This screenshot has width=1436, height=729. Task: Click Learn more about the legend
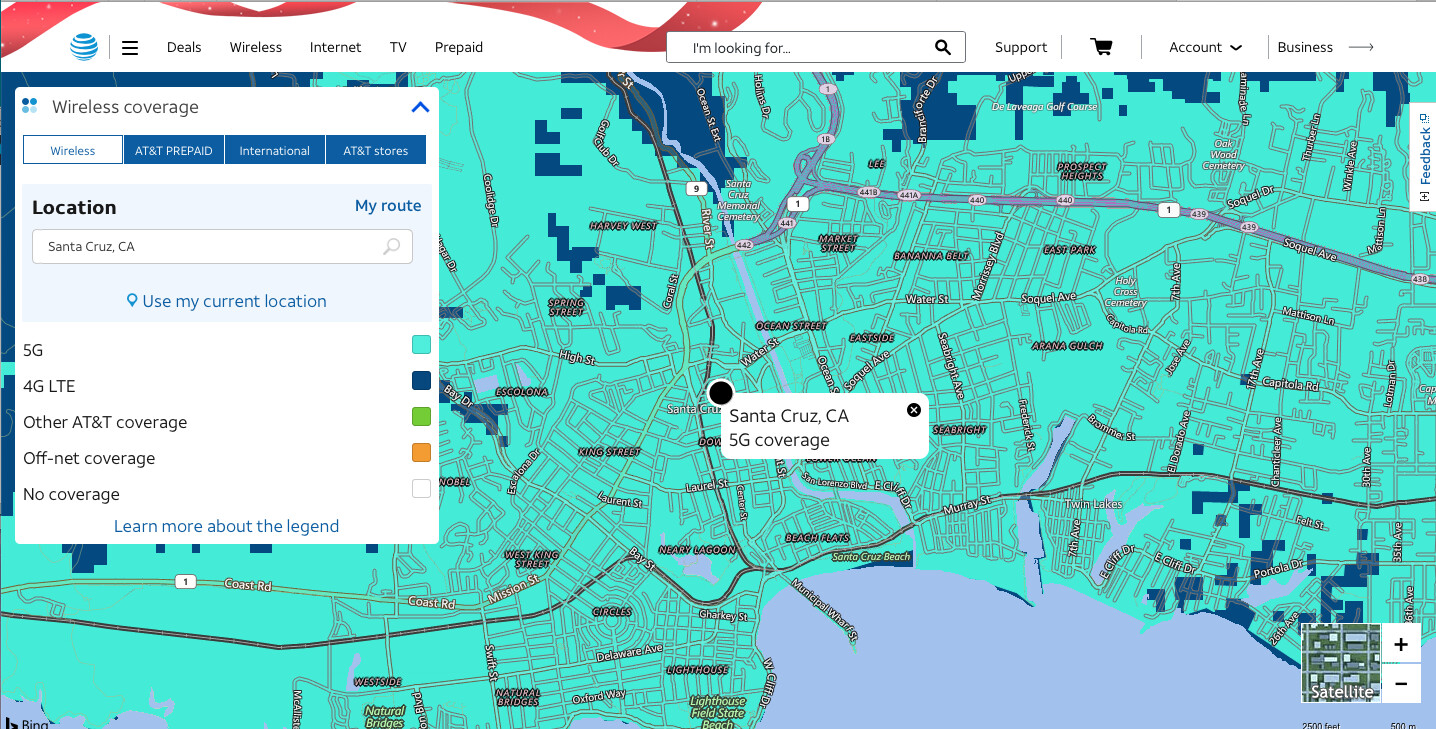(x=226, y=526)
